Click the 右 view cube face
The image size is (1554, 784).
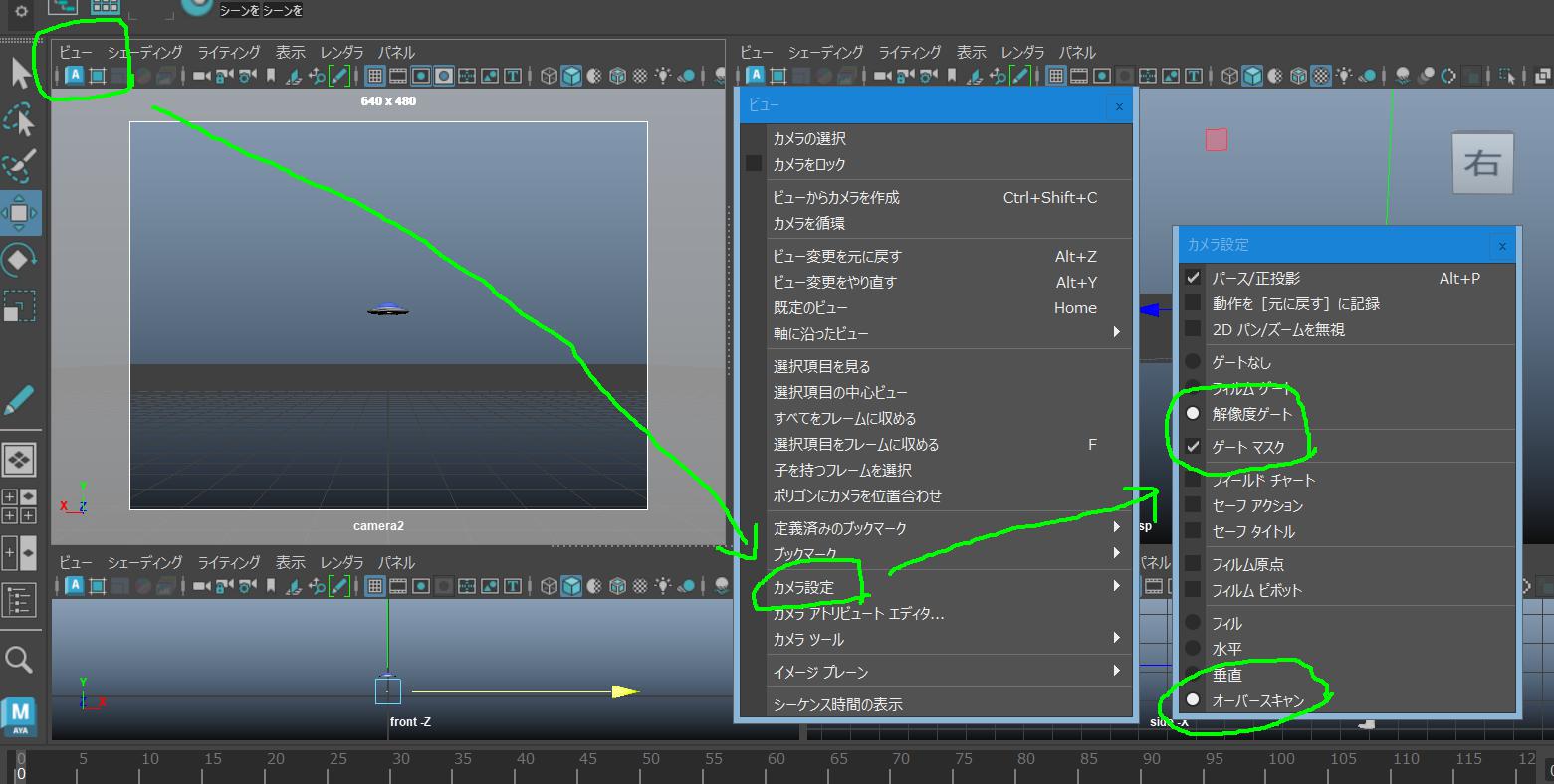pos(1481,163)
